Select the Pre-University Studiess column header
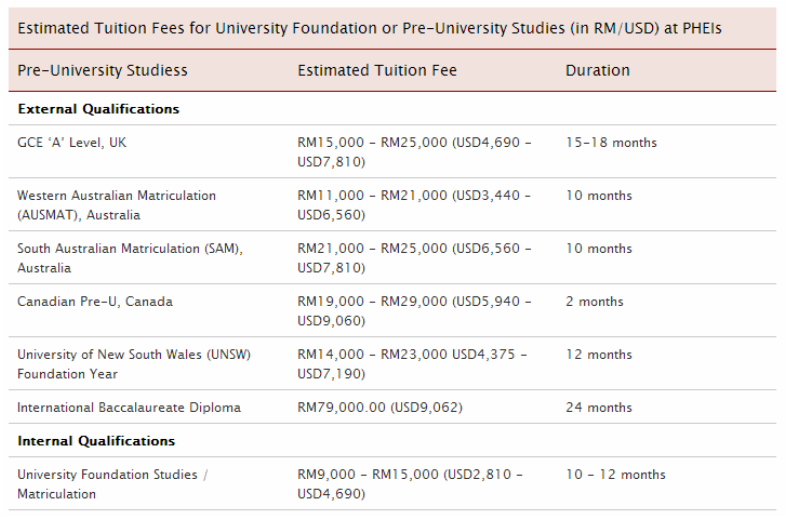 102,70
